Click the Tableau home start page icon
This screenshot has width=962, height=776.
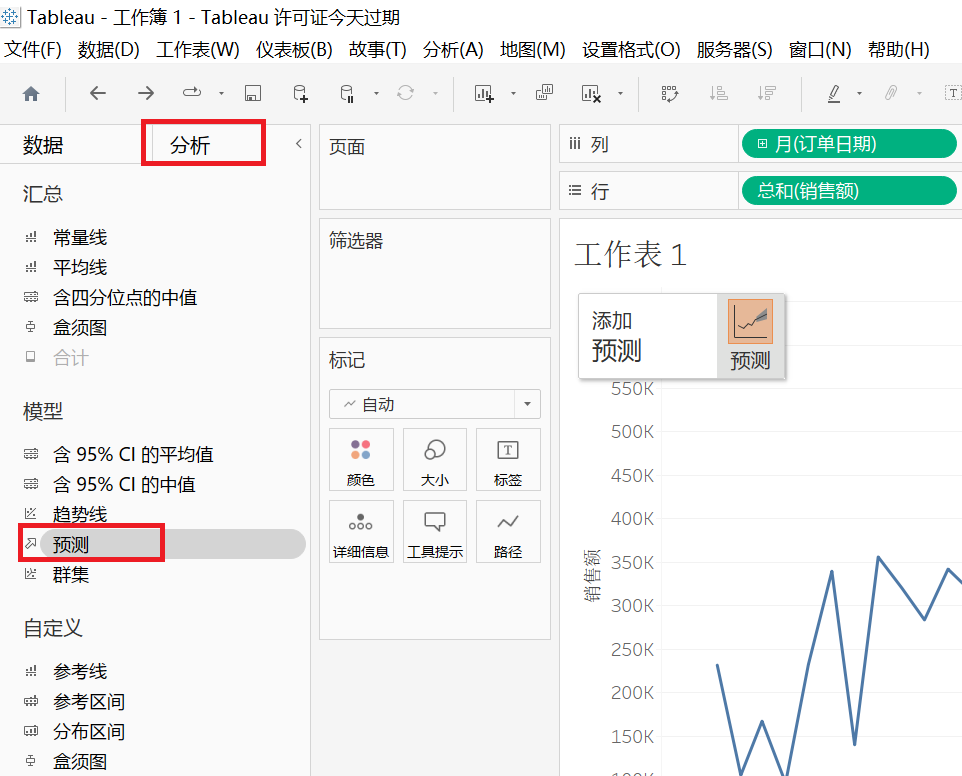click(x=31, y=94)
